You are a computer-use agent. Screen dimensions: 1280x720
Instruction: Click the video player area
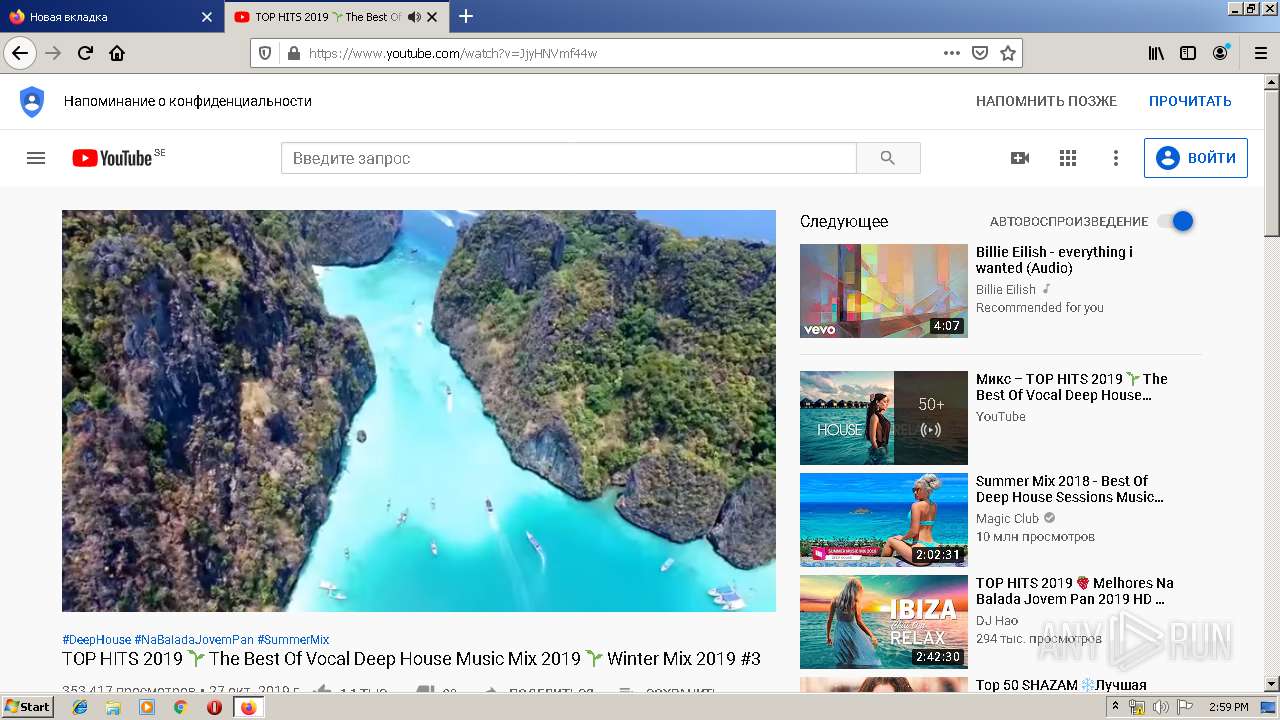pyautogui.click(x=419, y=411)
